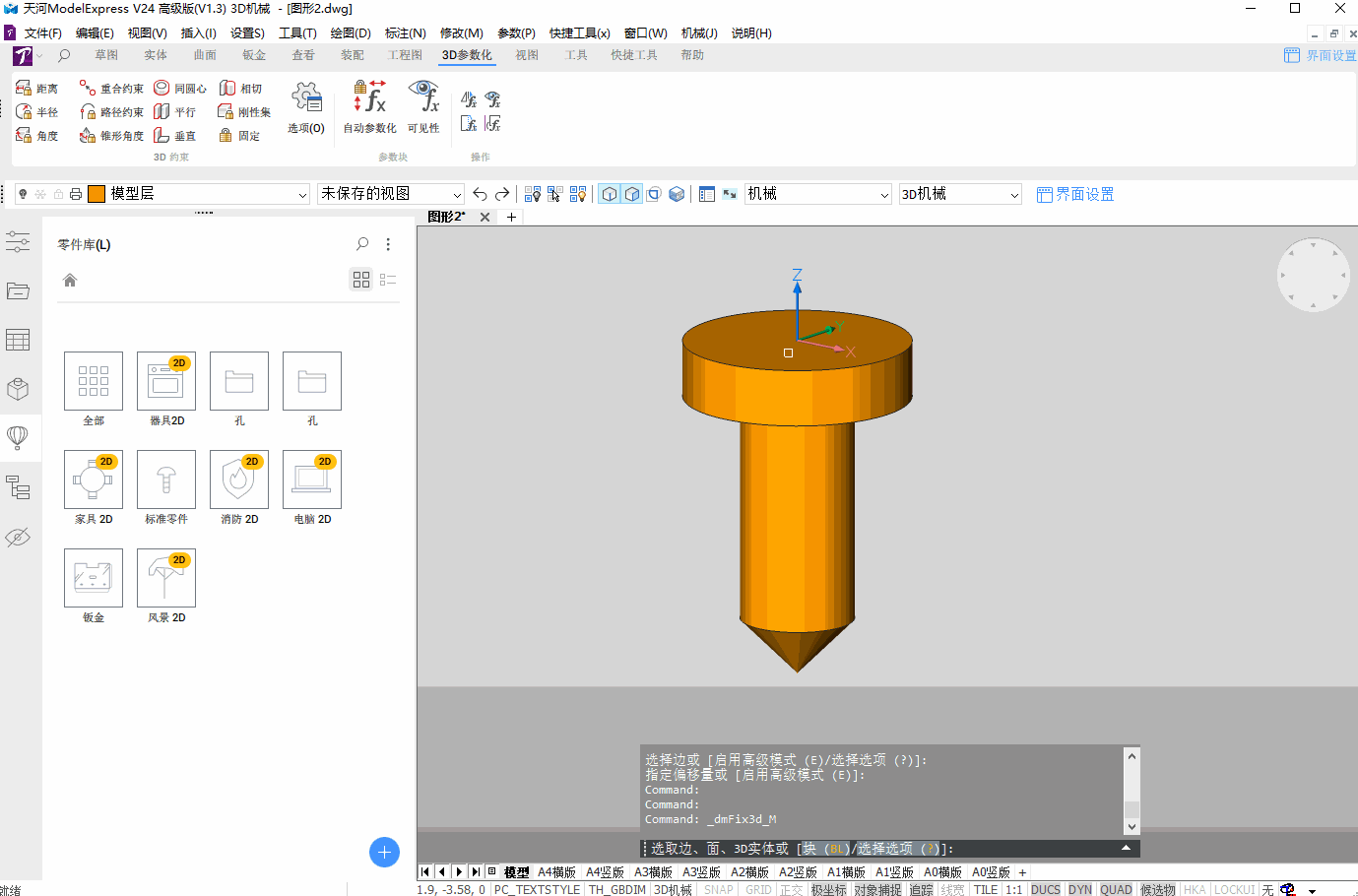Image resolution: width=1358 pixels, height=896 pixels.
Task: Open the 绘图(D) menu
Action: tap(351, 32)
